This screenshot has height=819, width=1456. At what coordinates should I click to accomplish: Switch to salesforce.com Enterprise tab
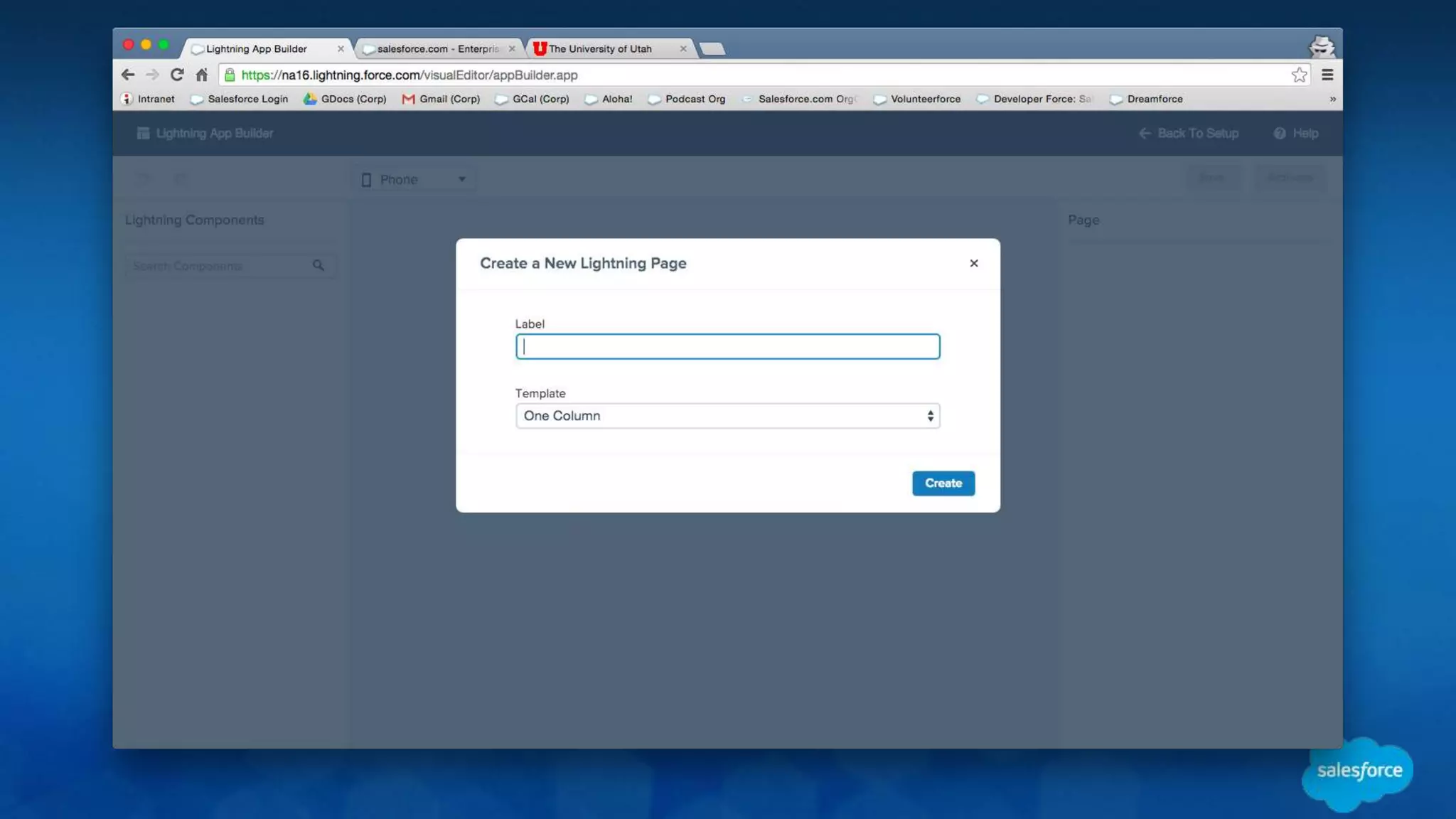pos(437,48)
